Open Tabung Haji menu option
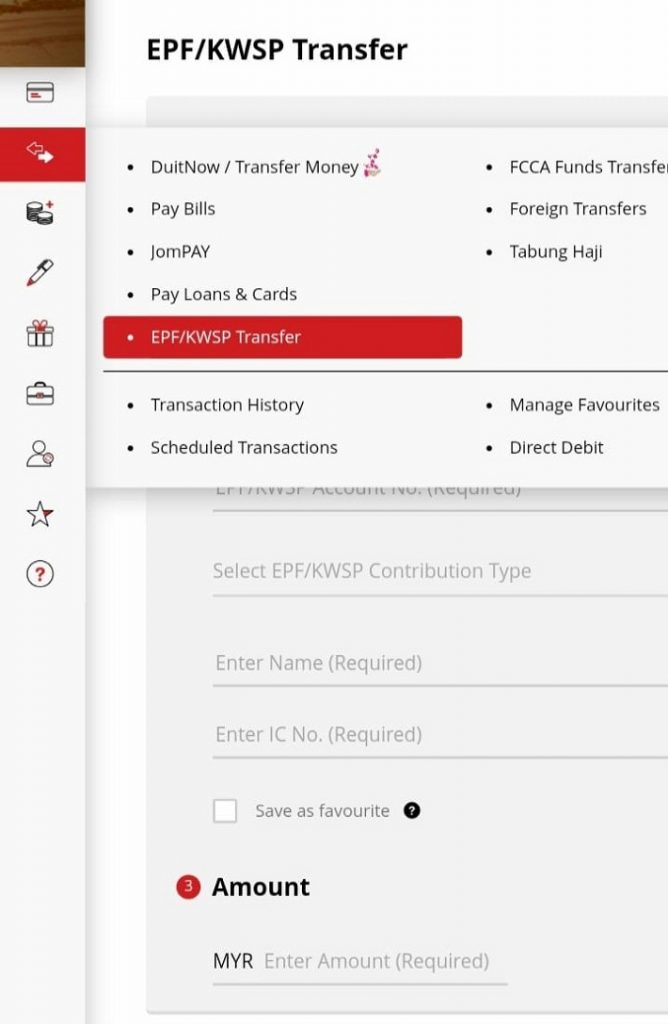The image size is (668, 1024). (x=556, y=251)
